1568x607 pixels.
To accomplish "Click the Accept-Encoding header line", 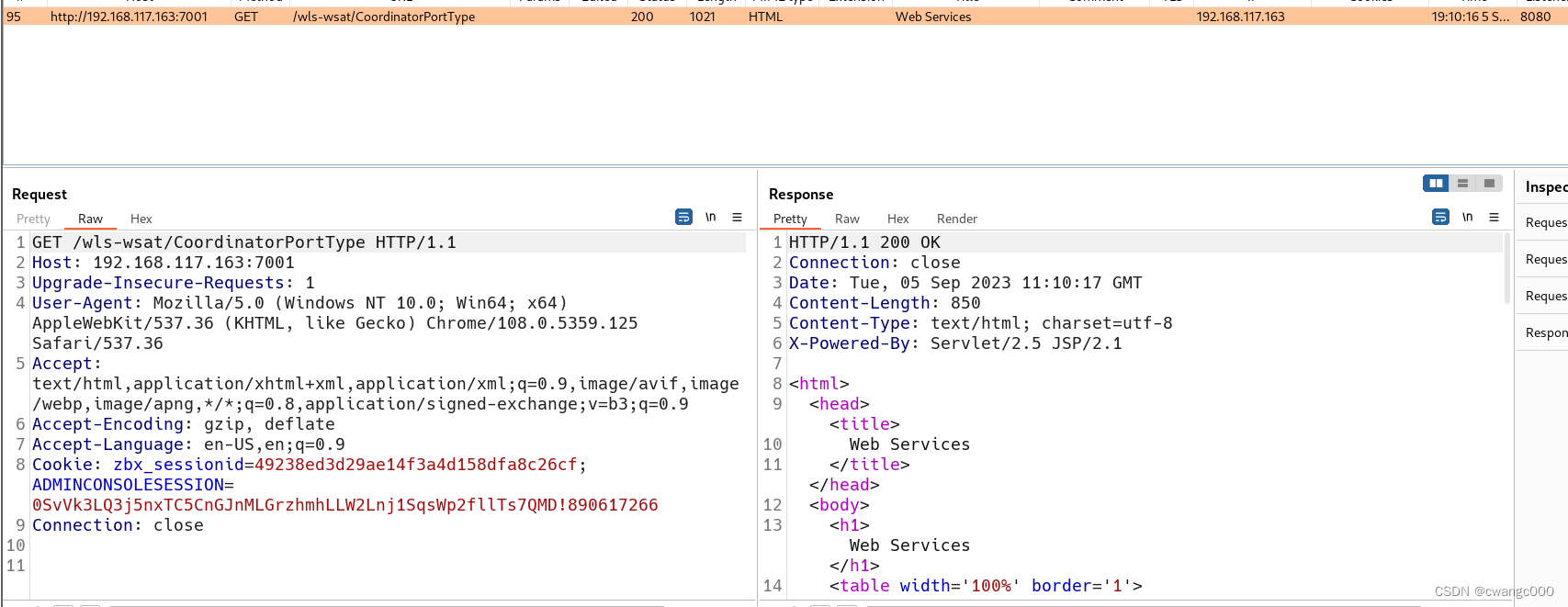I will 184,424.
